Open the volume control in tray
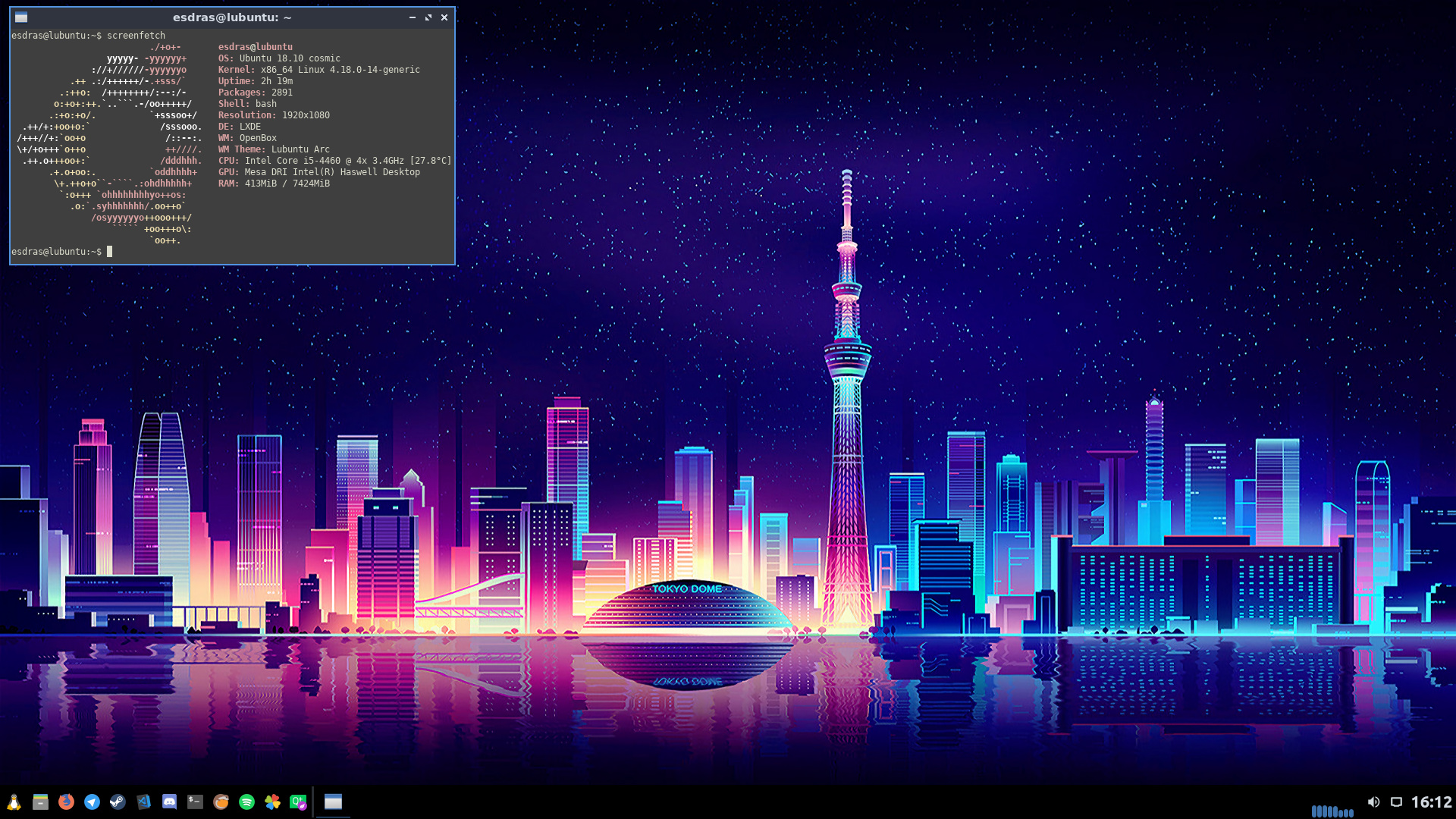The height and width of the screenshot is (819, 1456). (1373, 802)
